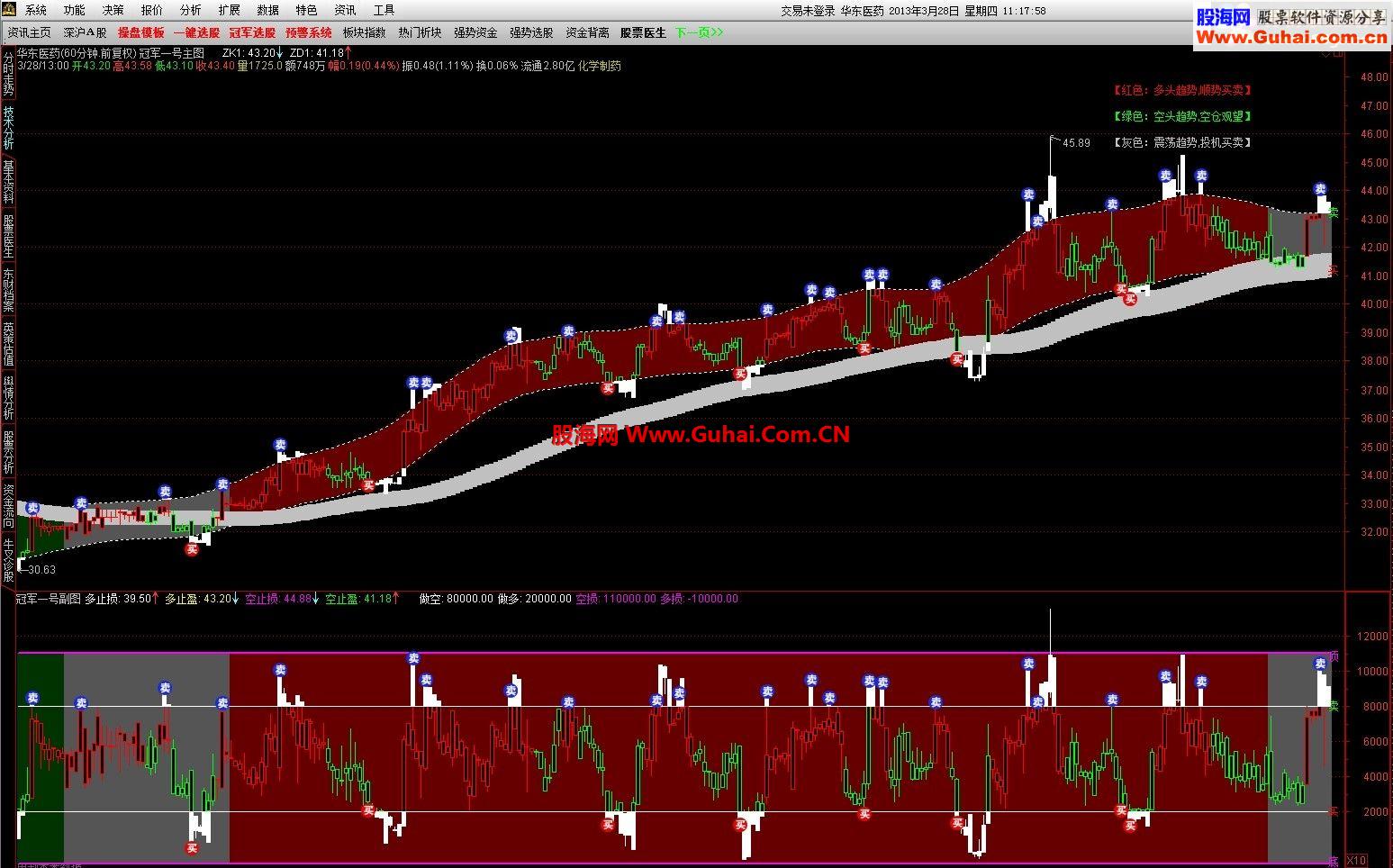Switch to the 基本资料 side tab
This screenshot has width=1393, height=868.
coord(8,182)
